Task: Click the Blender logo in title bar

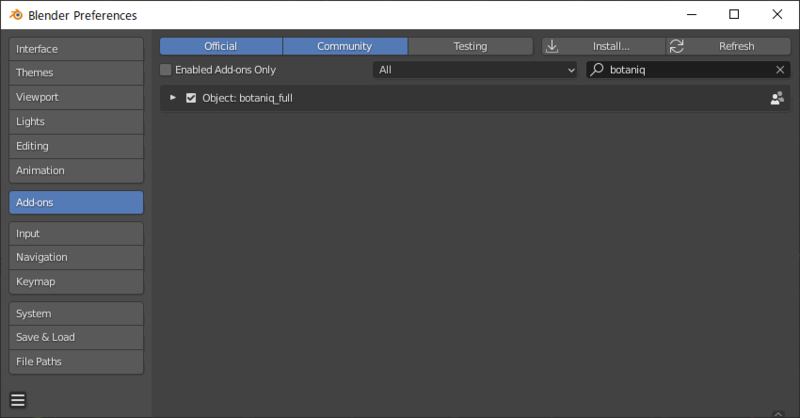Action: 16,15
